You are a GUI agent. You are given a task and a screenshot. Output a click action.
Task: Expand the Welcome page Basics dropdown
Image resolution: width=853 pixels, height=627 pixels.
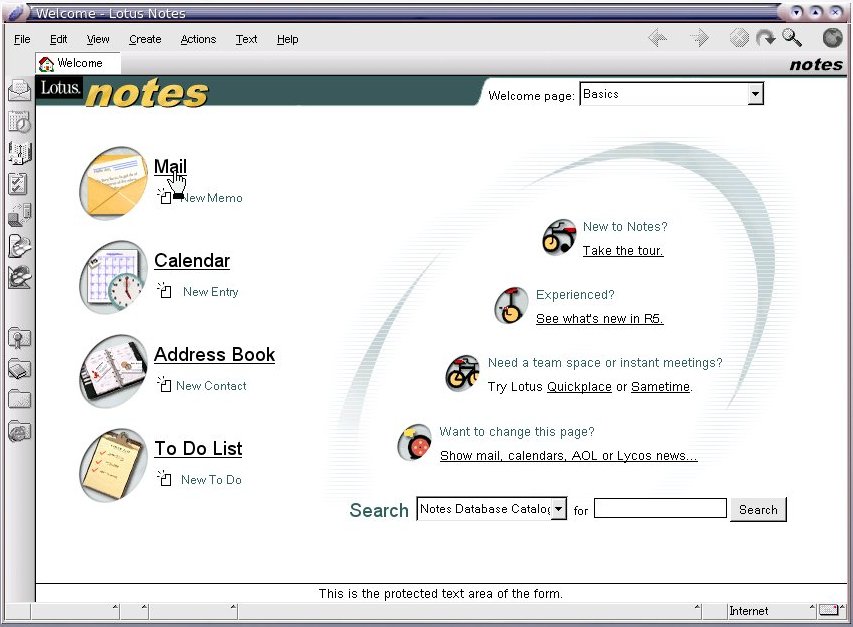(x=755, y=94)
